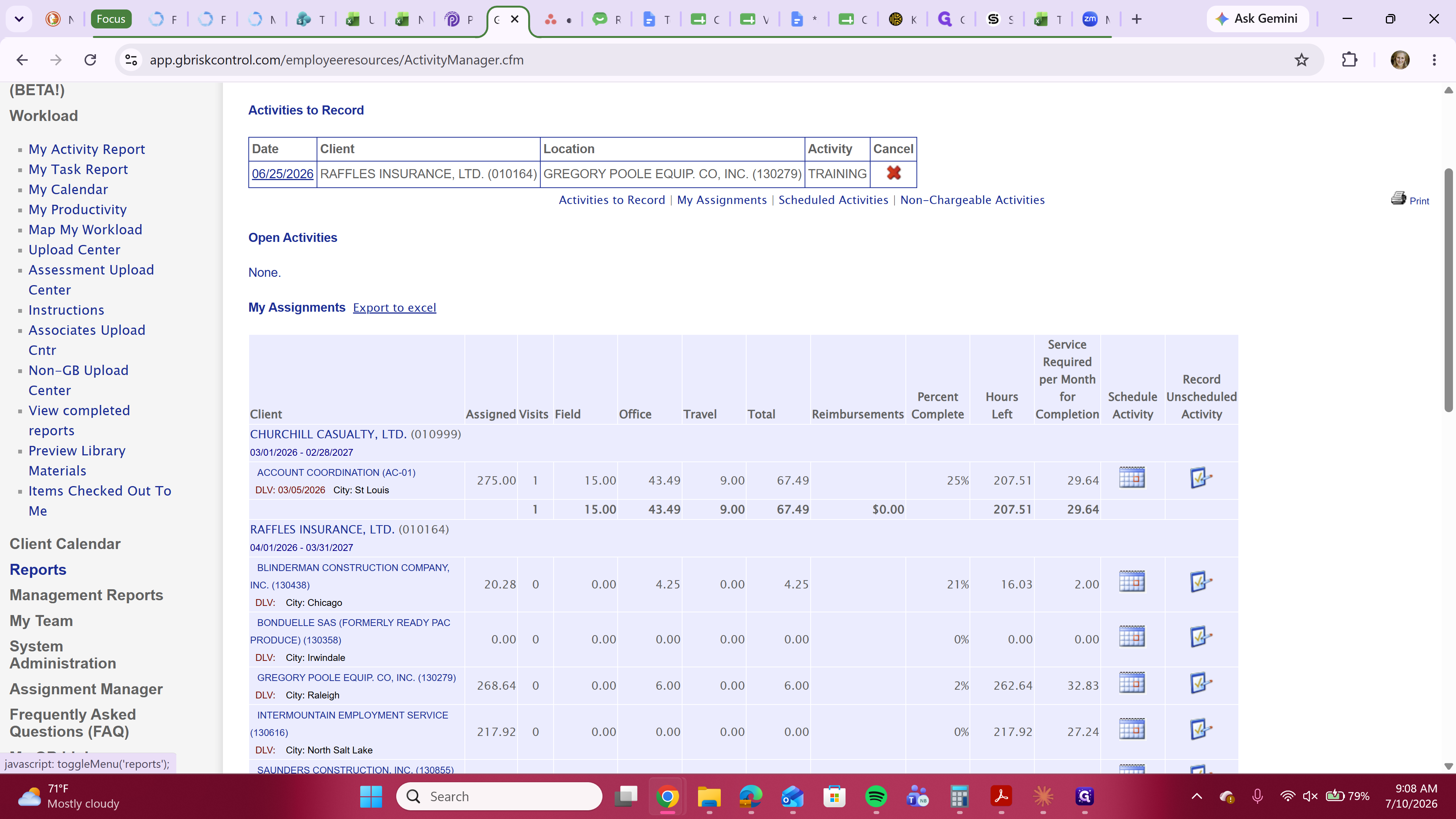Viewport: 1456px width, 819px height.
Task: Open Frequently Asked Questions (FAQ) section
Action: click(x=72, y=723)
